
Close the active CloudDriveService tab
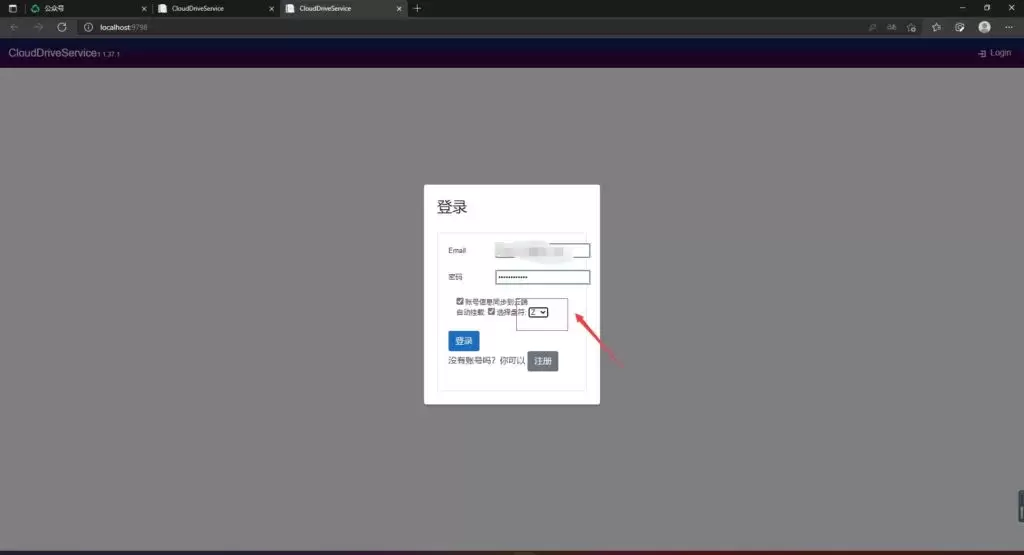point(399,8)
